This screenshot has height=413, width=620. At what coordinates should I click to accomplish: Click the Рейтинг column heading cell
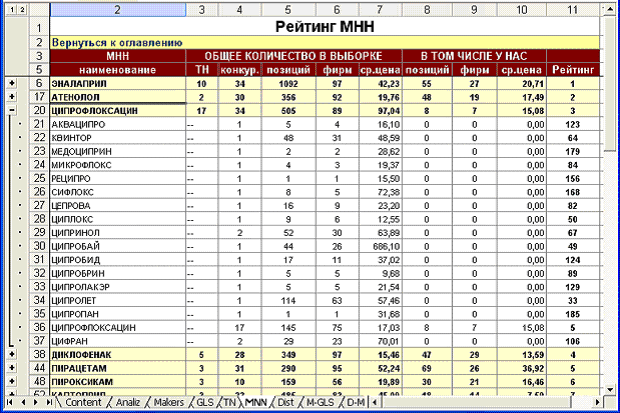pyautogui.click(x=573, y=70)
